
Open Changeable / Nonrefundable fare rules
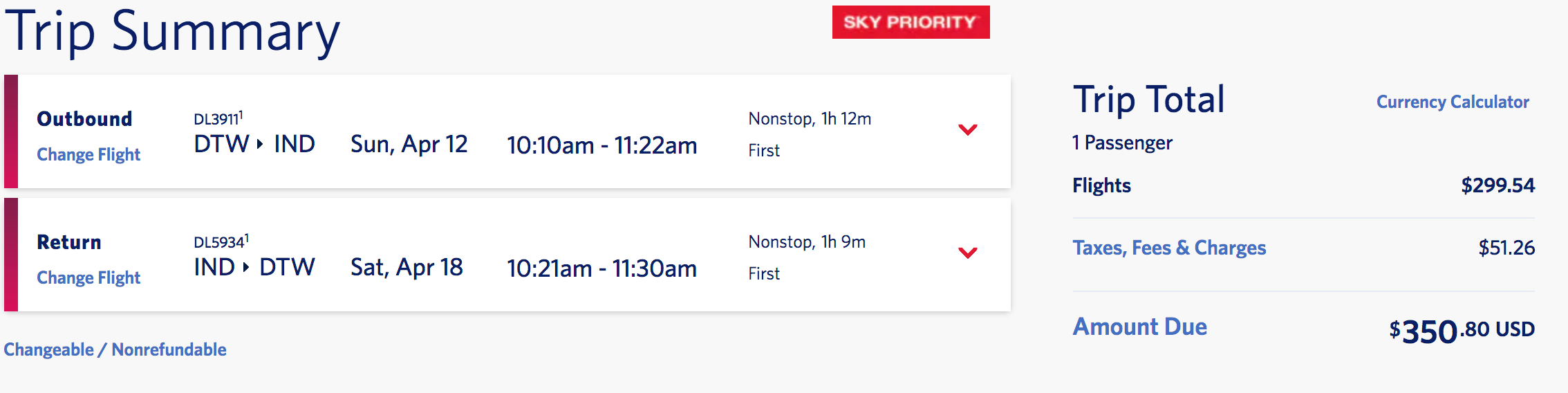tap(115, 349)
